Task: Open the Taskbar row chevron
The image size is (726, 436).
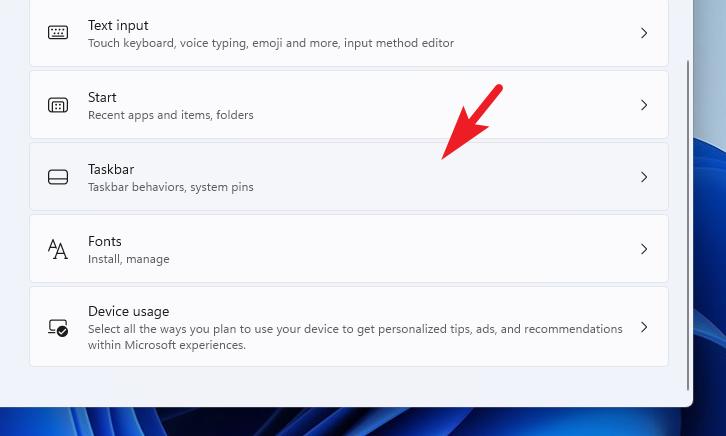Action: point(644,177)
